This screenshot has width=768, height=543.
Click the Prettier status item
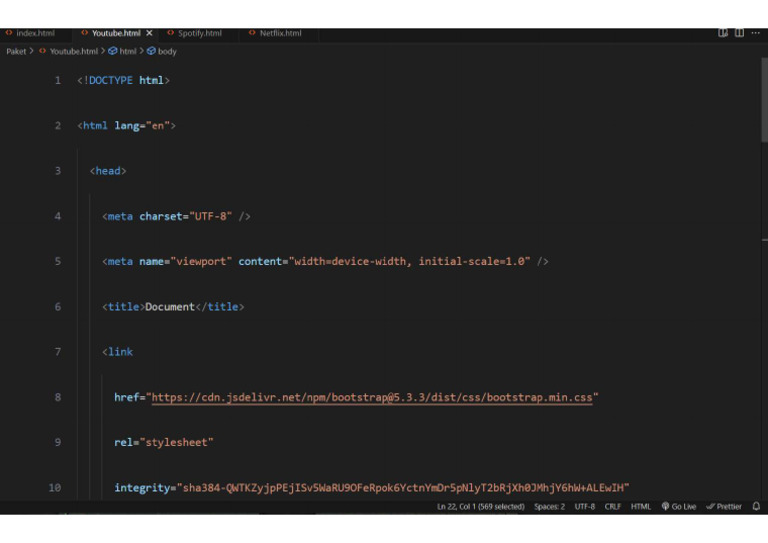[x=724, y=507]
